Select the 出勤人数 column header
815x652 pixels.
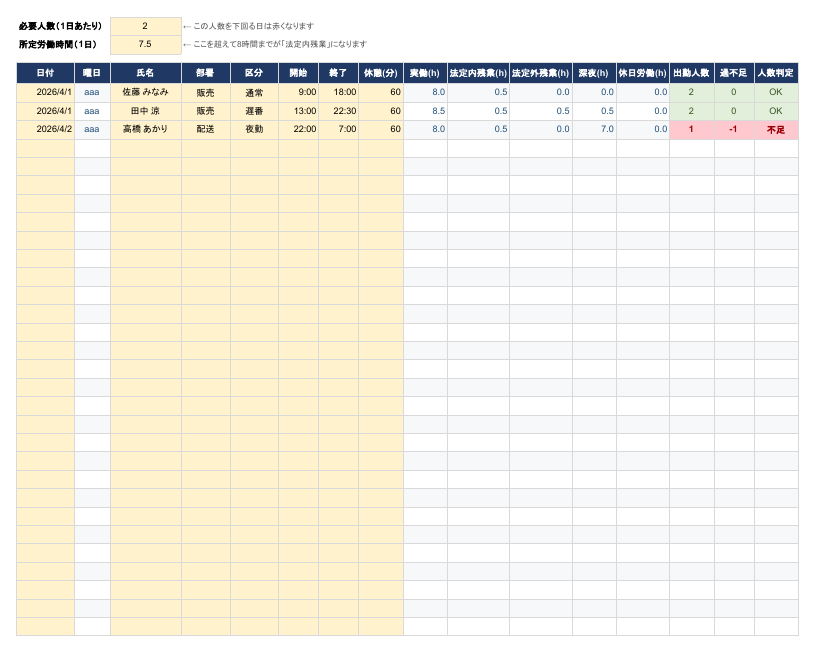click(691, 73)
